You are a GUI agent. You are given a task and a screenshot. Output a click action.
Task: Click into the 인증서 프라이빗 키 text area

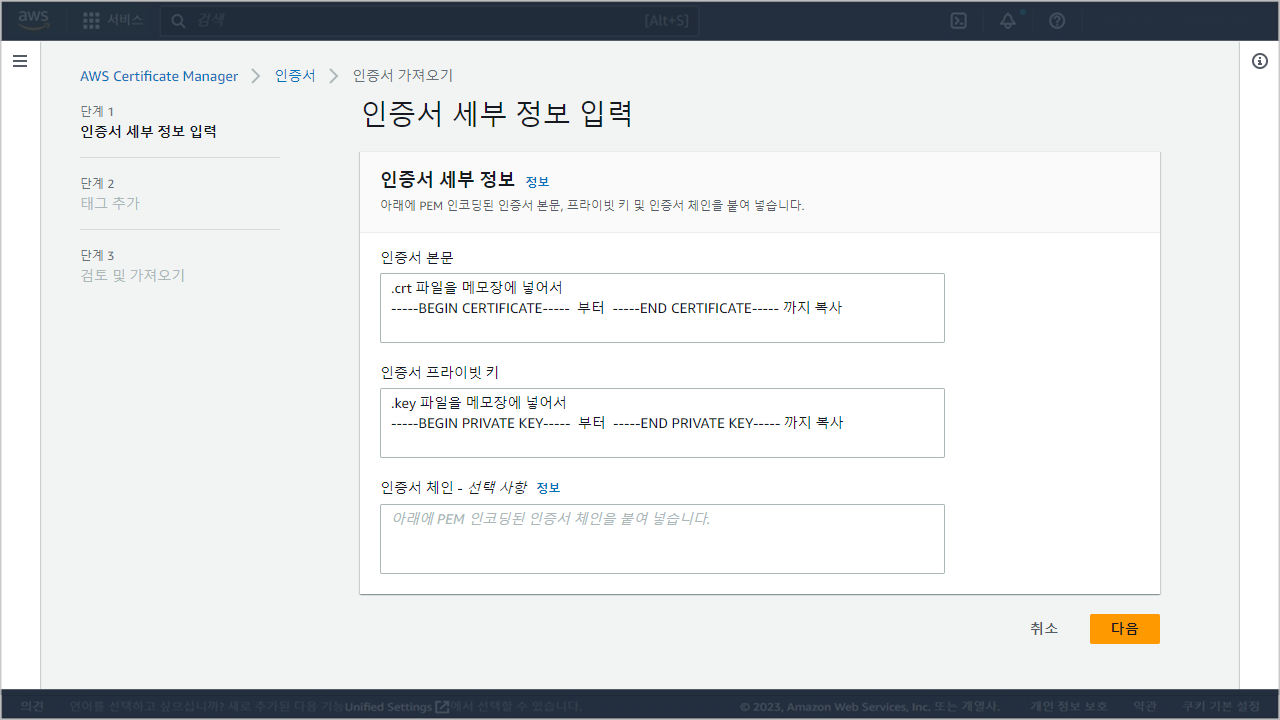(x=662, y=423)
